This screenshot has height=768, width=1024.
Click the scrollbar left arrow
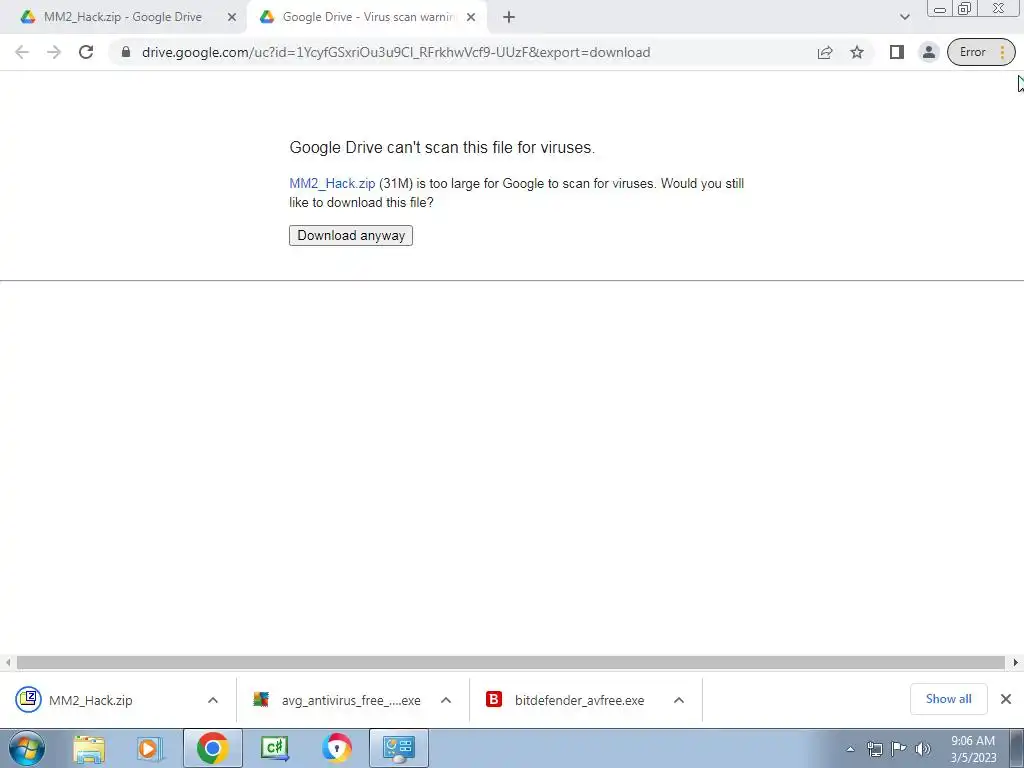pyautogui.click(x=8, y=663)
